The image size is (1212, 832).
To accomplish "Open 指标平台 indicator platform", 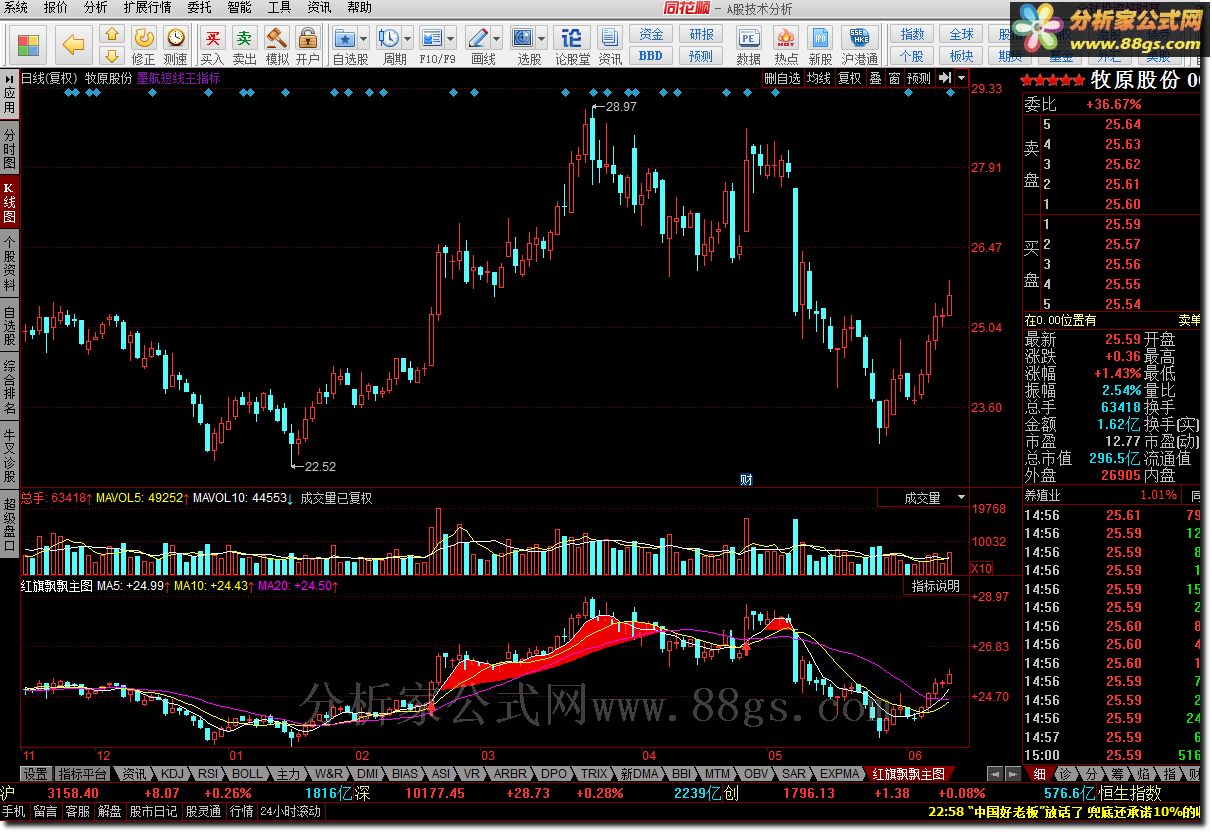I will (82, 773).
